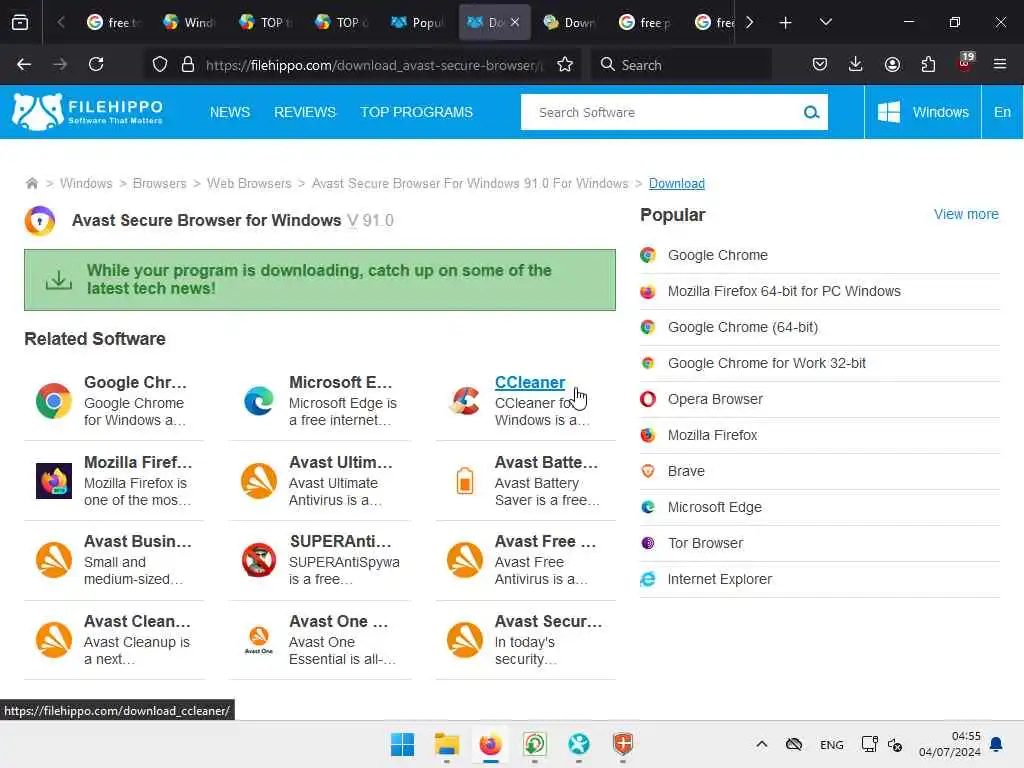Open Opera Browser in Popular list
This screenshot has width=1024, height=768.
click(x=715, y=399)
